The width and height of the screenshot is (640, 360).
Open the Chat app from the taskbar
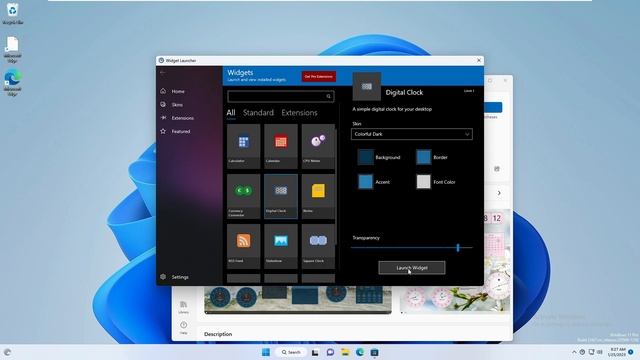click(x=330, y=352)
